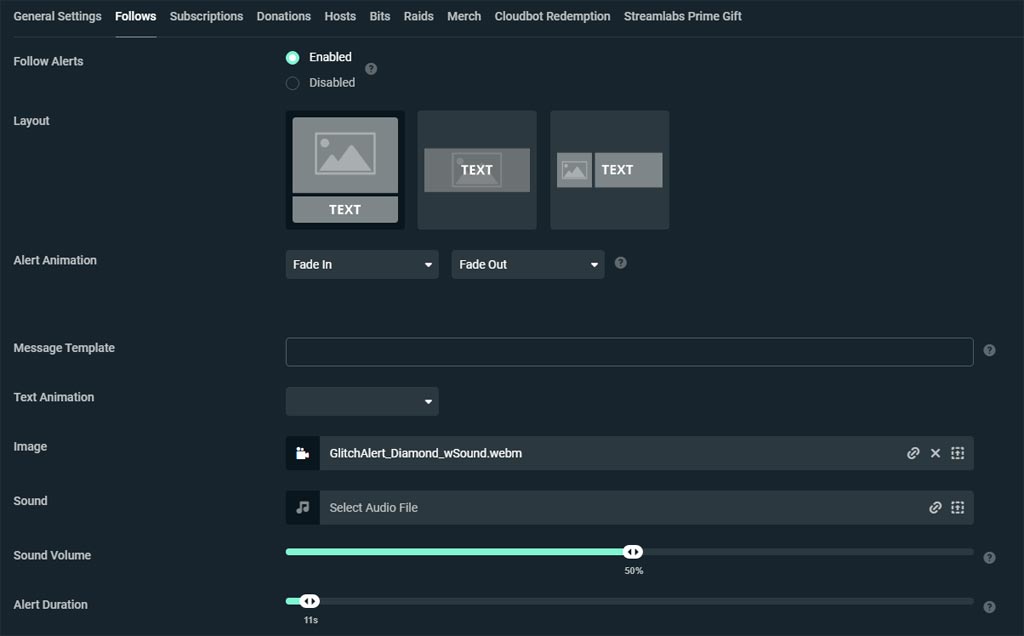Open the General Settings tab

(x=57, y=16)
